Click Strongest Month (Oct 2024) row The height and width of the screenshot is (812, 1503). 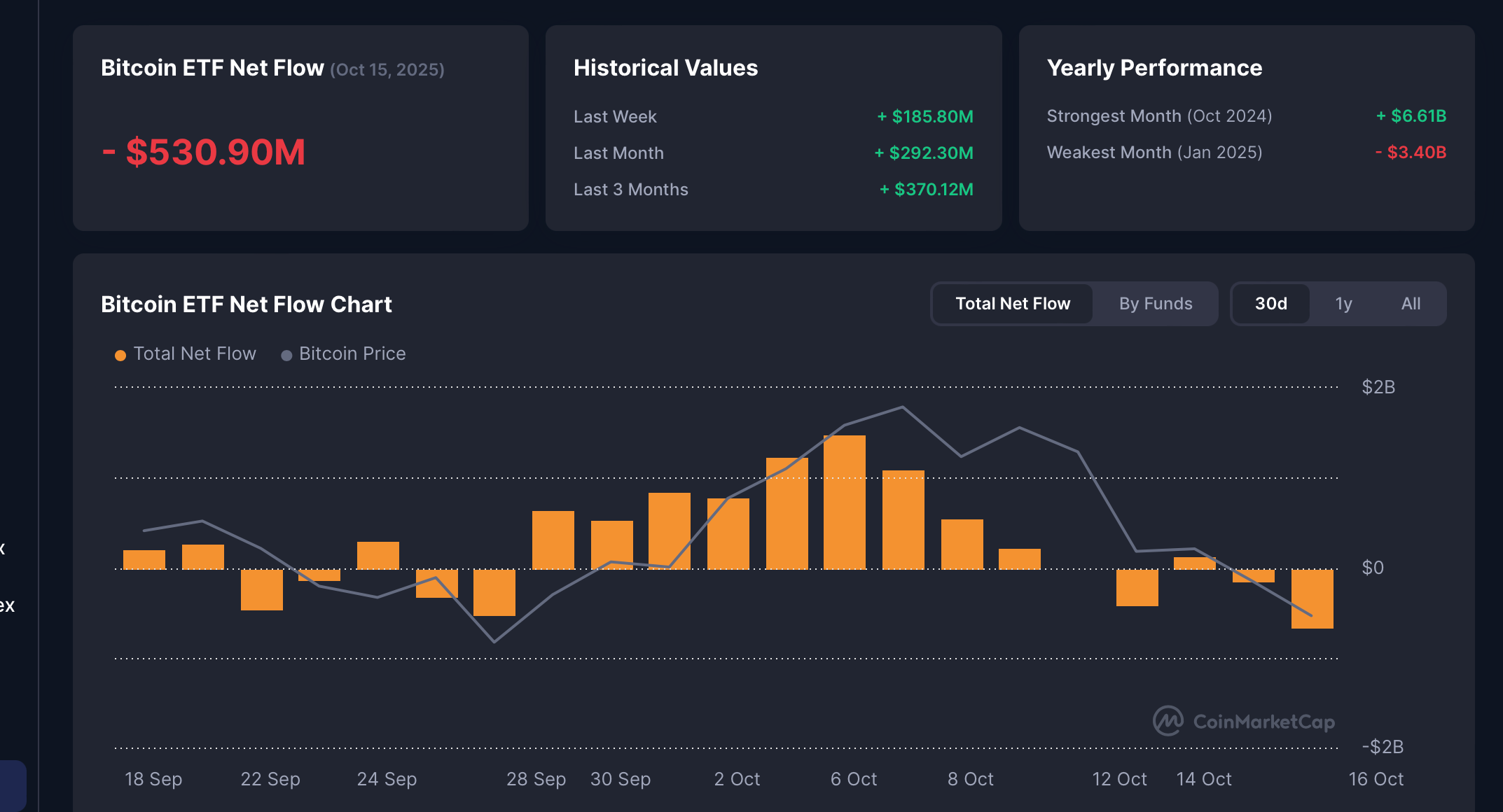click(x=1159, y=116)
